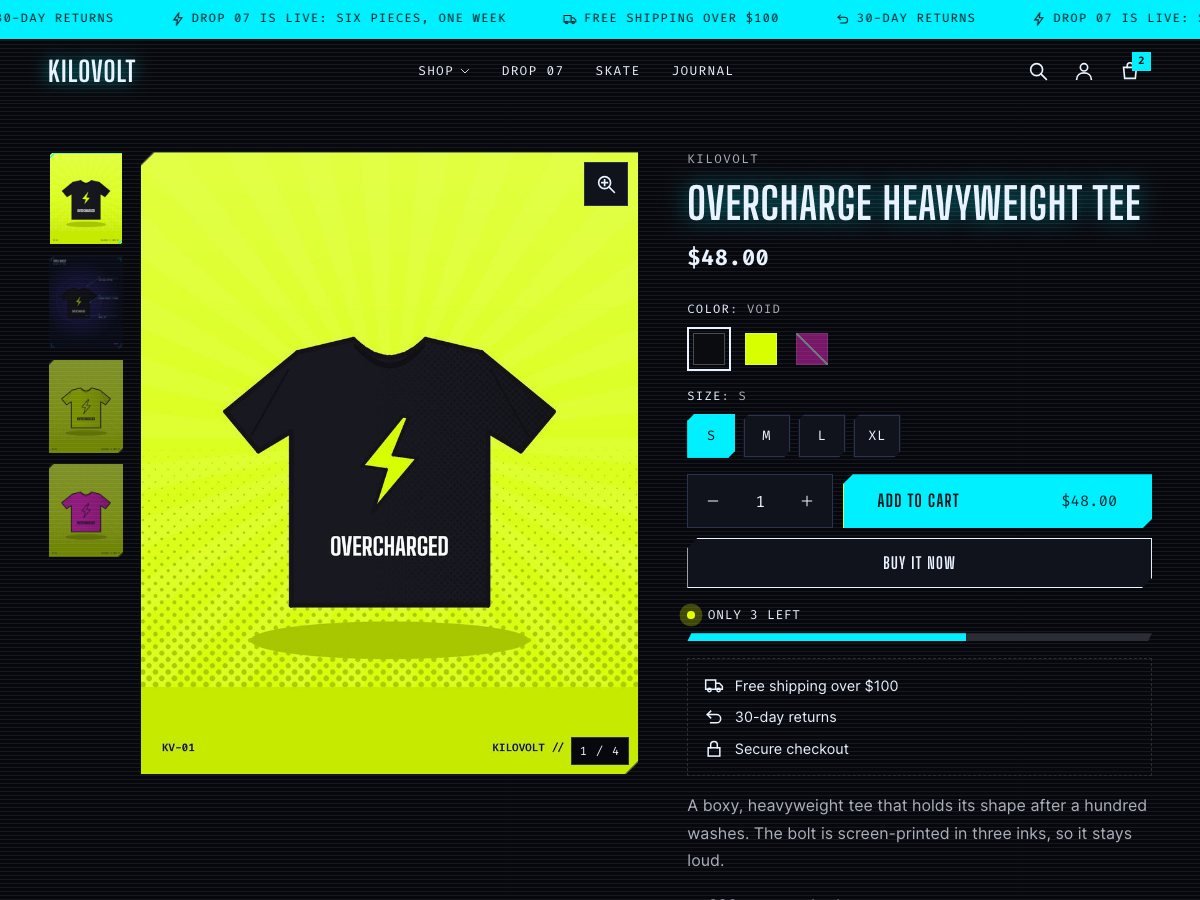
Task: Decrease quantity with the minus button
Action: 713,501
